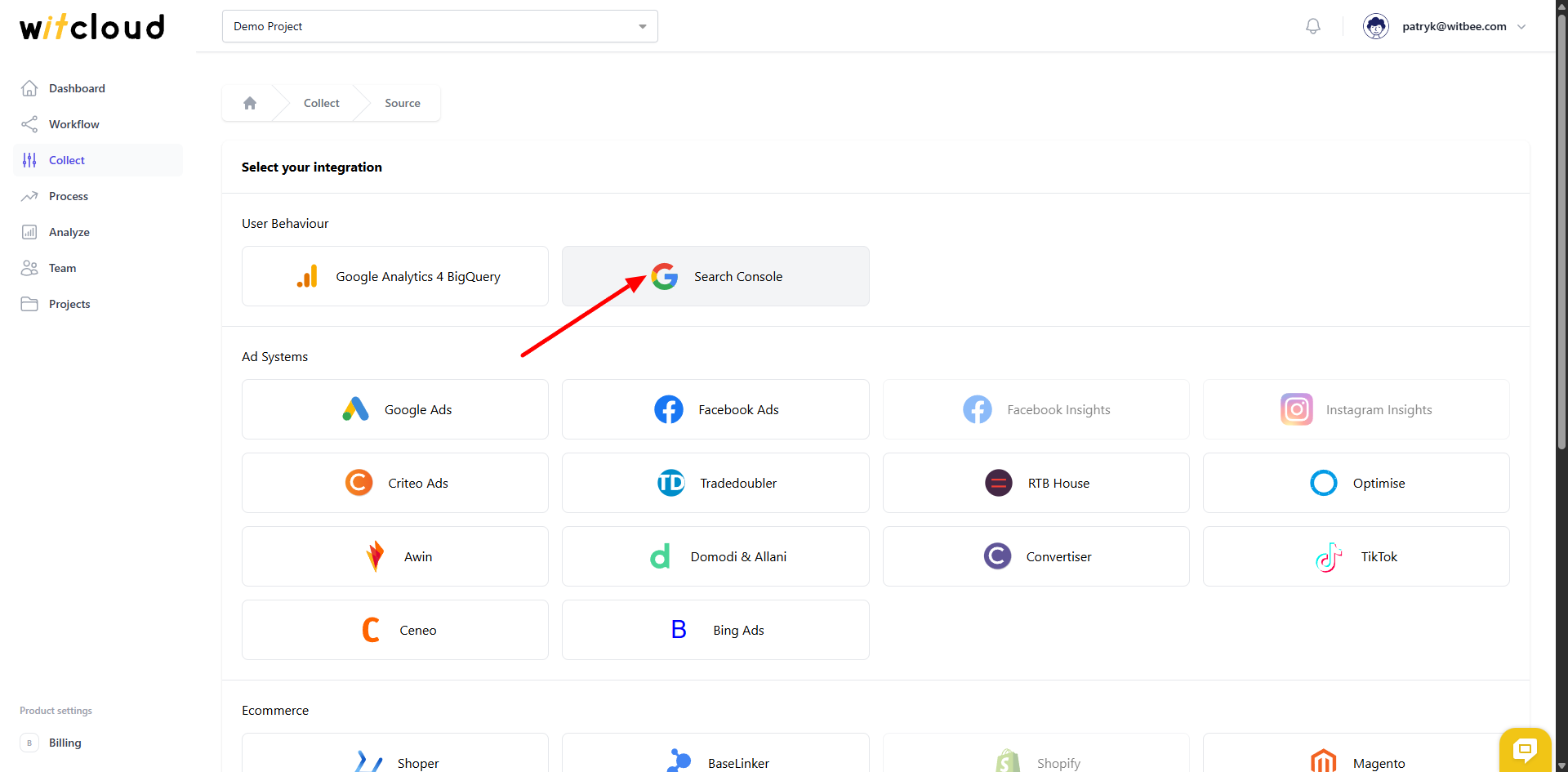The image size is (1568, 772).
Task: Select Google Analytics 4 BigQuery integration
Action: 395,276
